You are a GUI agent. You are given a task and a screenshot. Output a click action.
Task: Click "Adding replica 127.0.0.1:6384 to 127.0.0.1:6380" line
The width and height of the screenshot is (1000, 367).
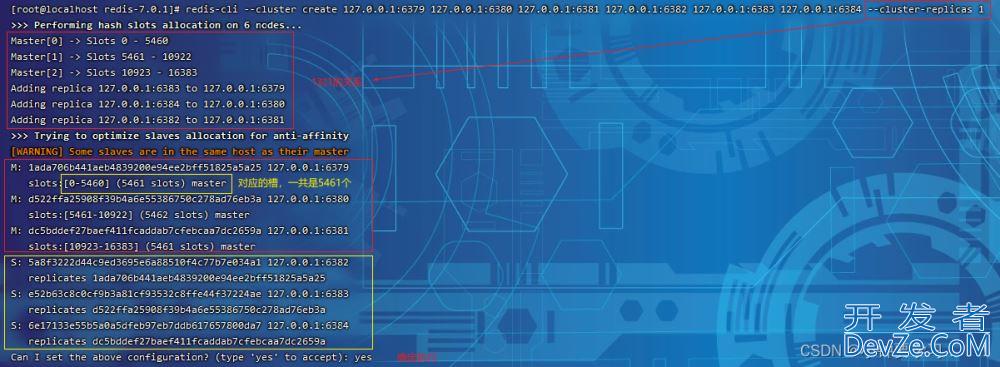[148, 104]
